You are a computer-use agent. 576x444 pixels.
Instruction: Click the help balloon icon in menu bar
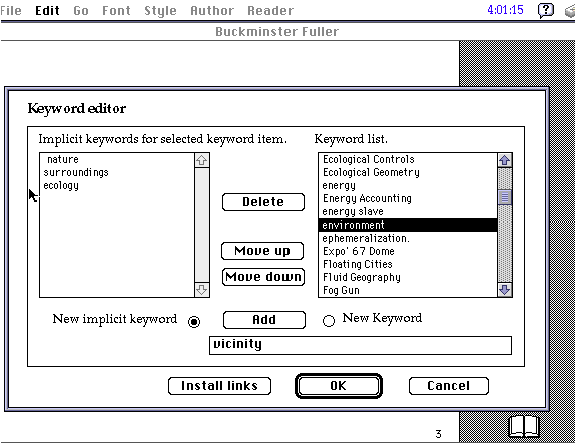click(x=546, y=10)
